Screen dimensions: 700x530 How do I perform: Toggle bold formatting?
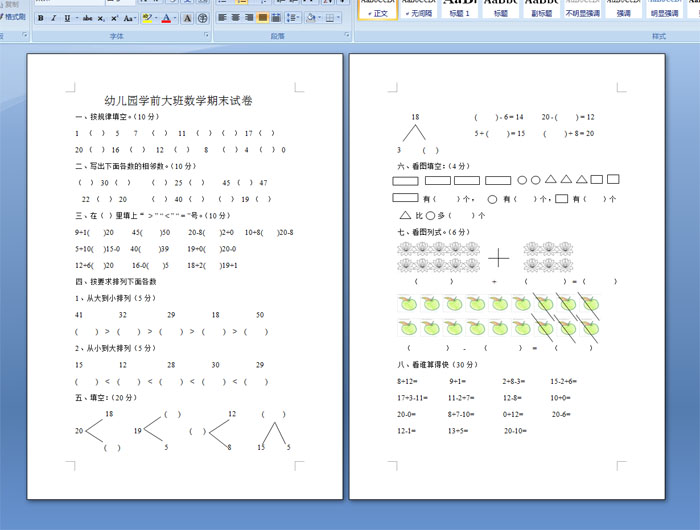(x=41, y=18)
